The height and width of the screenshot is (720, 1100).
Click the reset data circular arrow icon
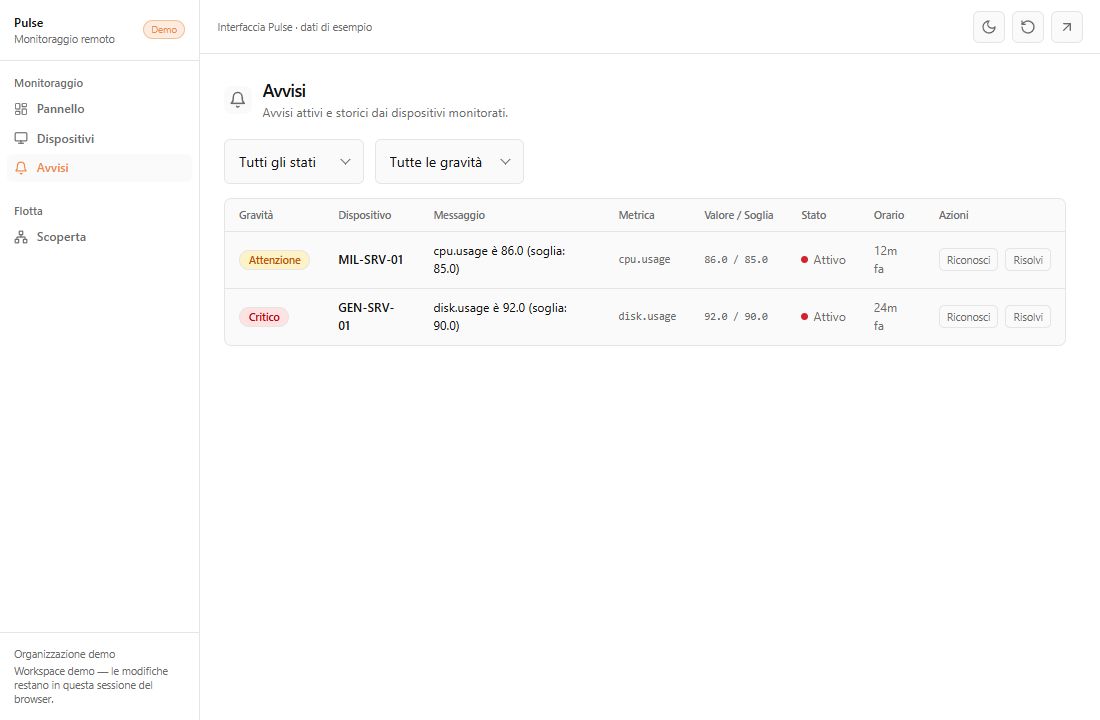point(1028,27)
